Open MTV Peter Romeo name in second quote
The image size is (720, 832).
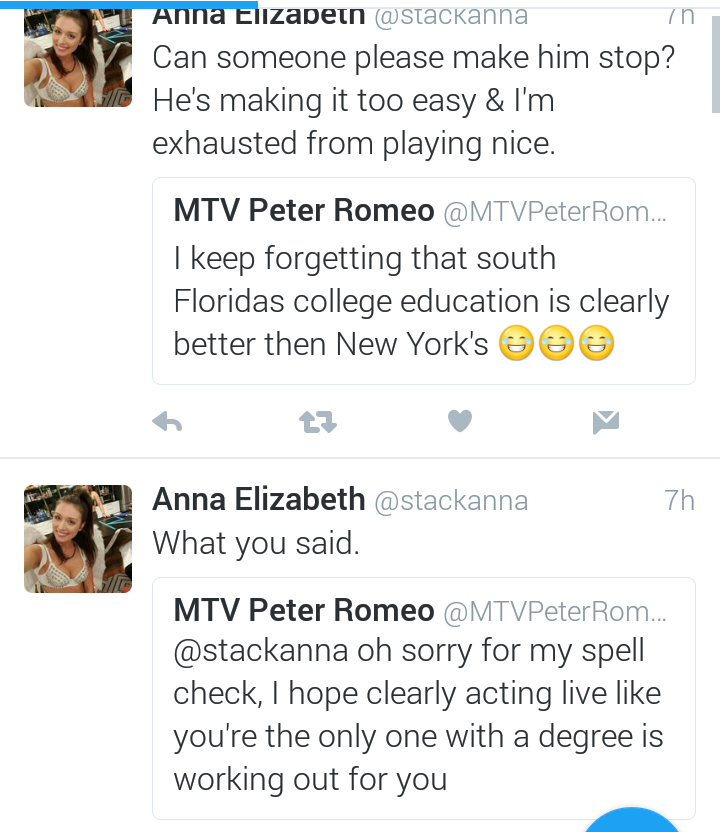click(x=304, y=610)
